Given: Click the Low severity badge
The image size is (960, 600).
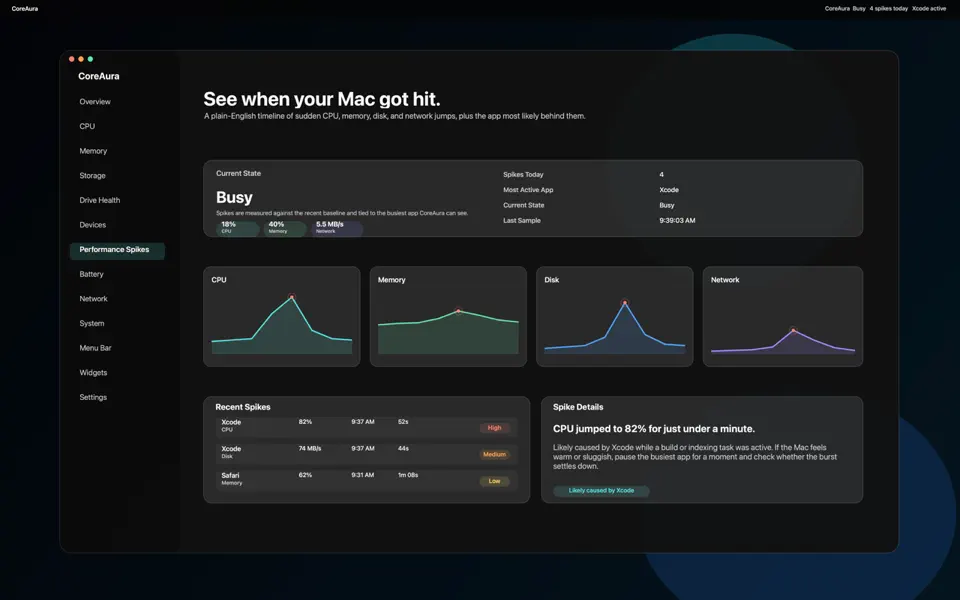Looking at the screenshot, I should [x=494, y=481].
